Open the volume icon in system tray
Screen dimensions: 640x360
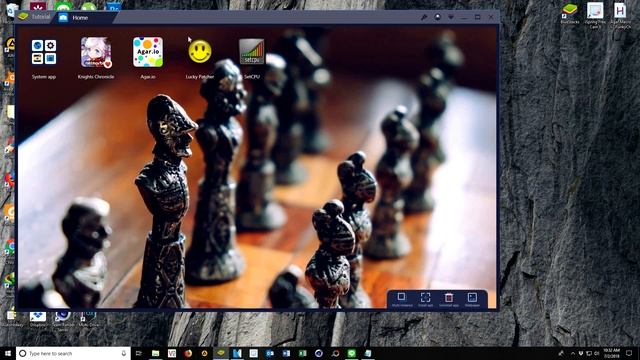coord(596,353)
